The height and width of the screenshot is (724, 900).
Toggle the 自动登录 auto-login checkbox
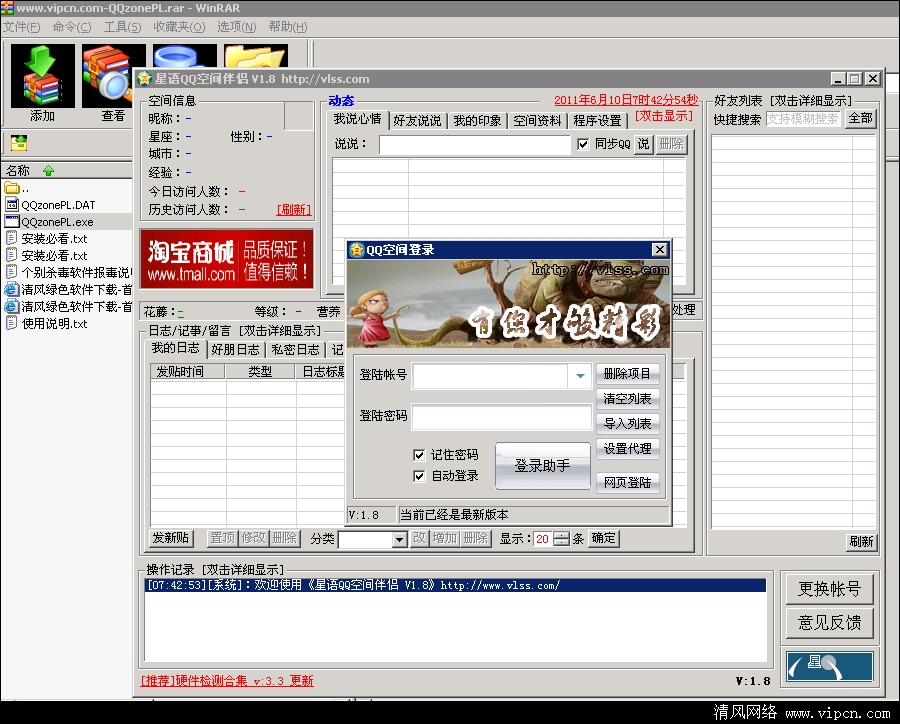(420, 476)
